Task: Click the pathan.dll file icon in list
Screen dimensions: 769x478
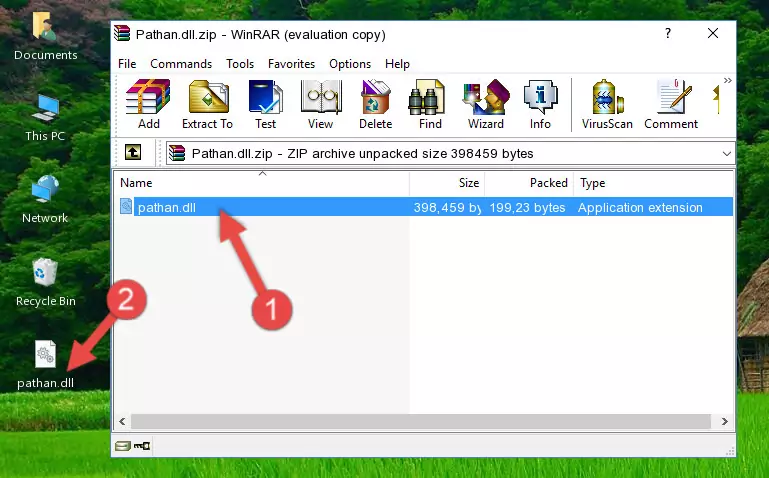Action: (x=126, y=206)
